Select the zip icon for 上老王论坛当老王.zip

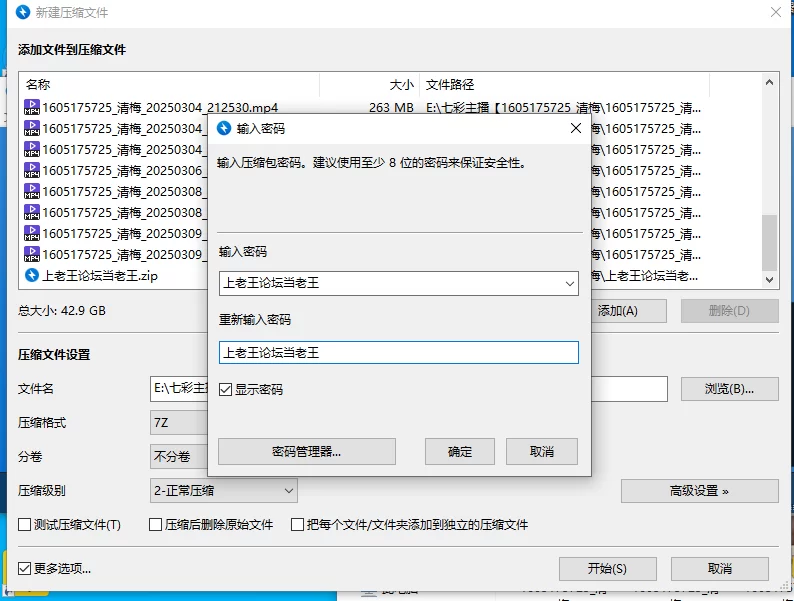point(32,275)
